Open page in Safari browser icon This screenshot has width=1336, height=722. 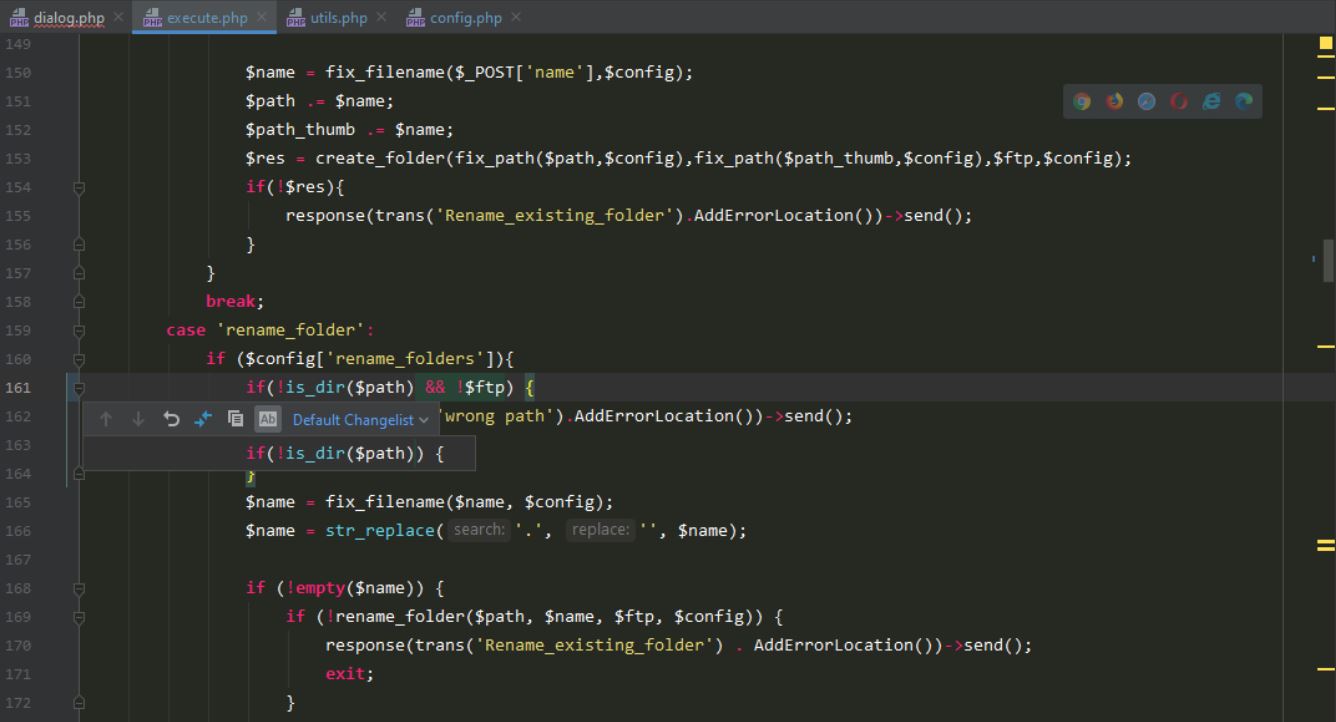click(1147, 101)
